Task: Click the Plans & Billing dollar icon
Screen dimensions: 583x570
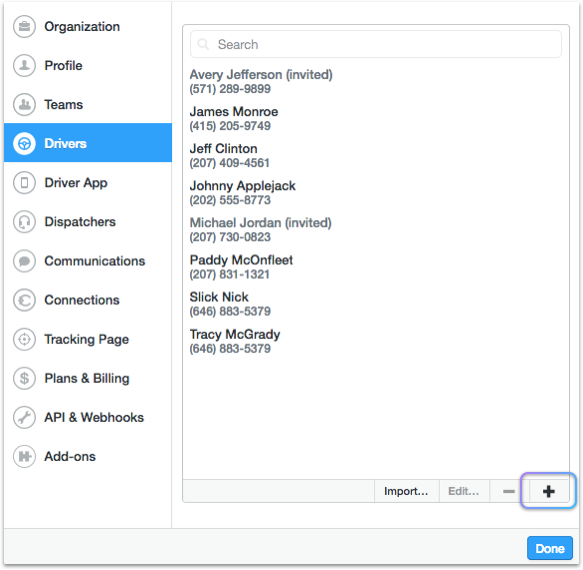Action: point(25,378)
